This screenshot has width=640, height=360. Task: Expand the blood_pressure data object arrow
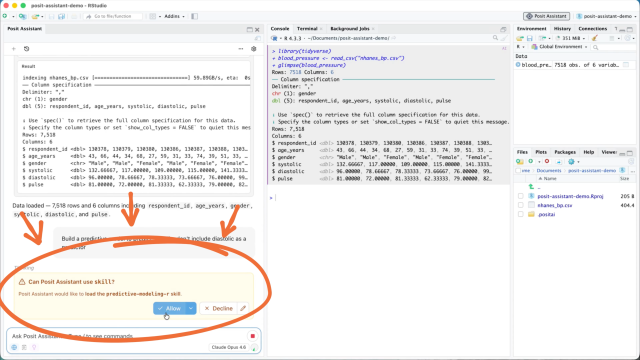click(518, 65)
